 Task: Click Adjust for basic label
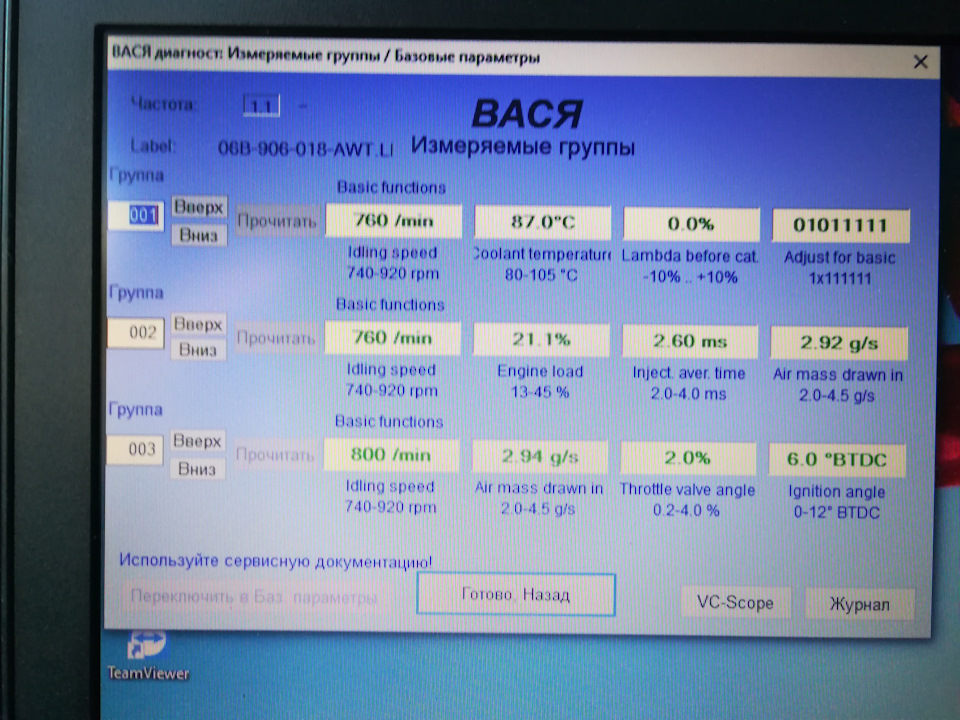pyautogui.click(x=840, y=258)
